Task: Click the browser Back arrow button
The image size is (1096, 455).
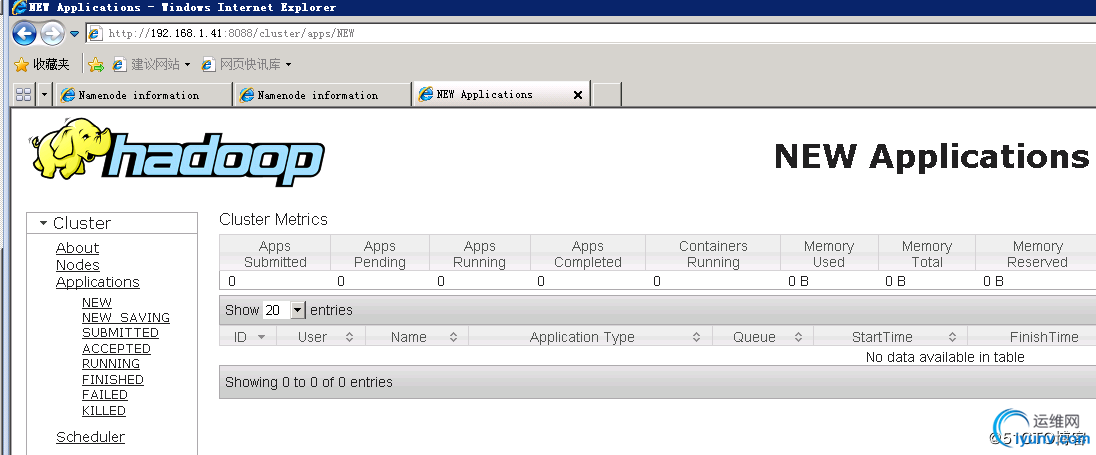Action: tap(24, 33)
